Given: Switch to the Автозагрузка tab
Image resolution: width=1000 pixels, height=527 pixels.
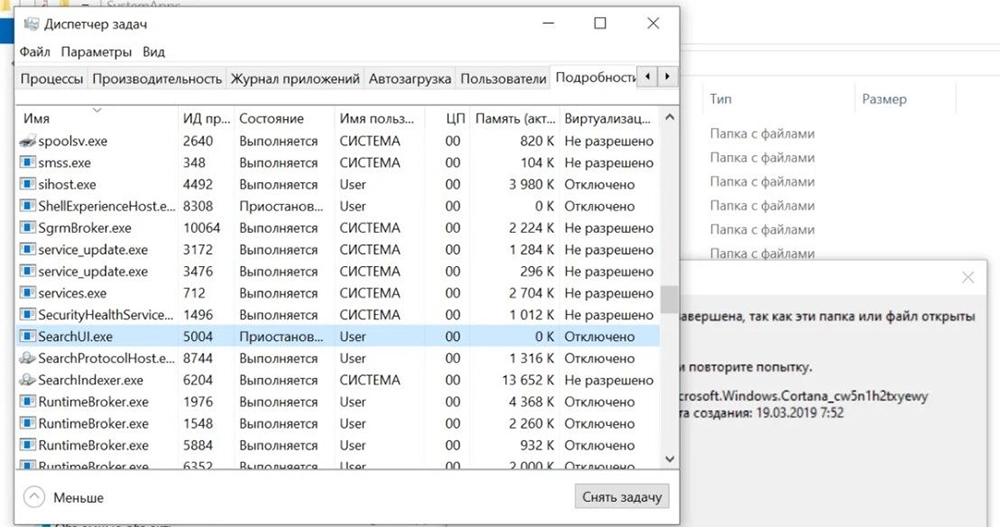Looking at the screenshot, I should point(409,78).
